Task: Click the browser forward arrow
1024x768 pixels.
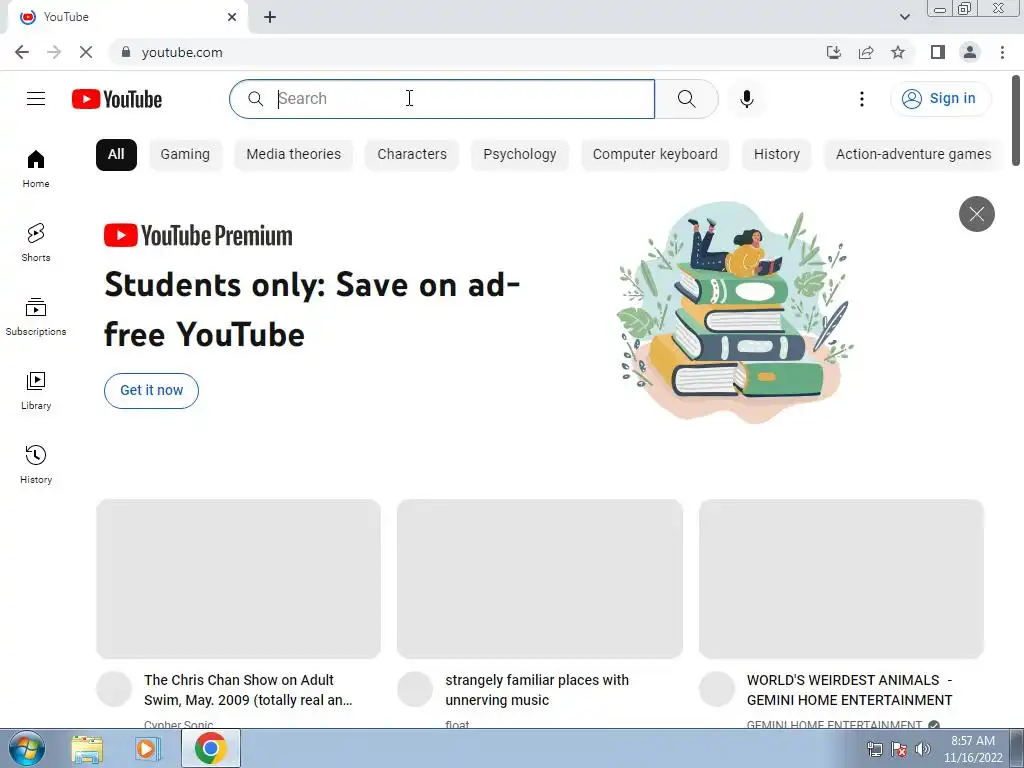Action: click(54, 52)
